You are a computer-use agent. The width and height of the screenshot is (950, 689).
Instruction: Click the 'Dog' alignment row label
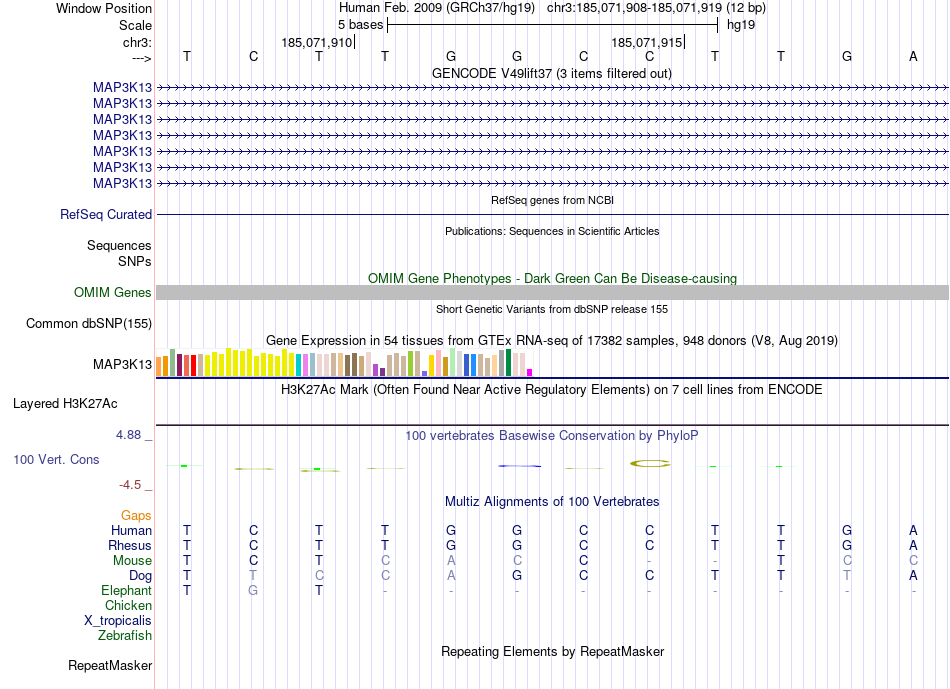coord(140,576)
